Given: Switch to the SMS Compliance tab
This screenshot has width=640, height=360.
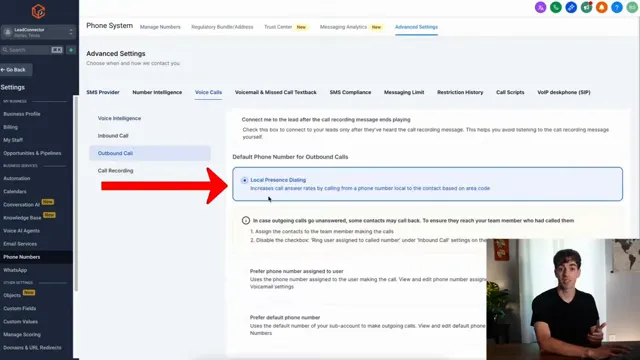Looking at the screenshot, I should tap(350, 92).
